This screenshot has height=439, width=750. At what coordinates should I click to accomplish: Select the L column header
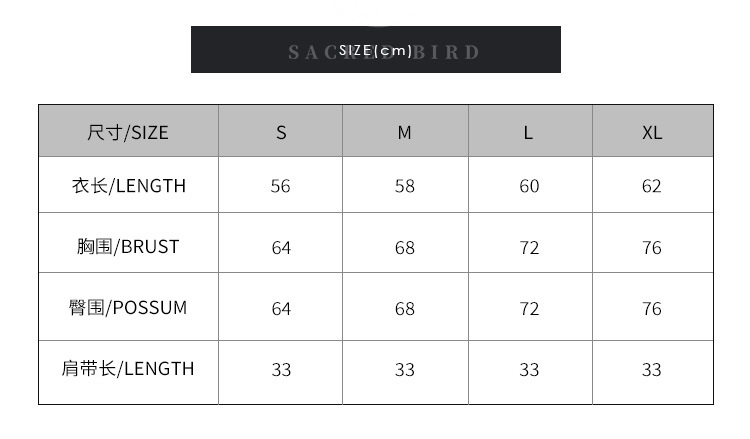(x=529, y=132)
